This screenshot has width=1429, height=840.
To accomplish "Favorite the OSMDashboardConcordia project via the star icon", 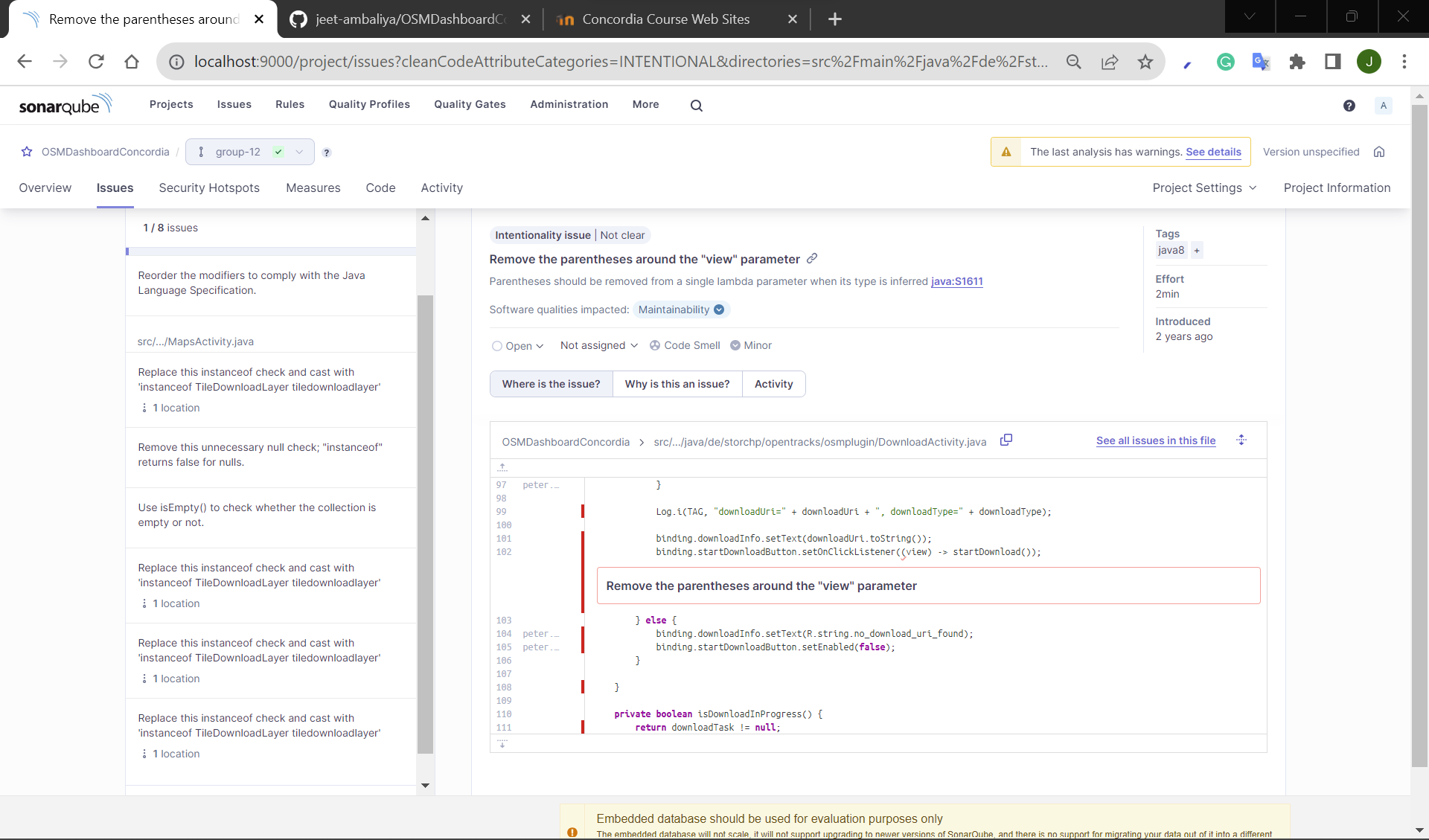I will tap(27, 152).
